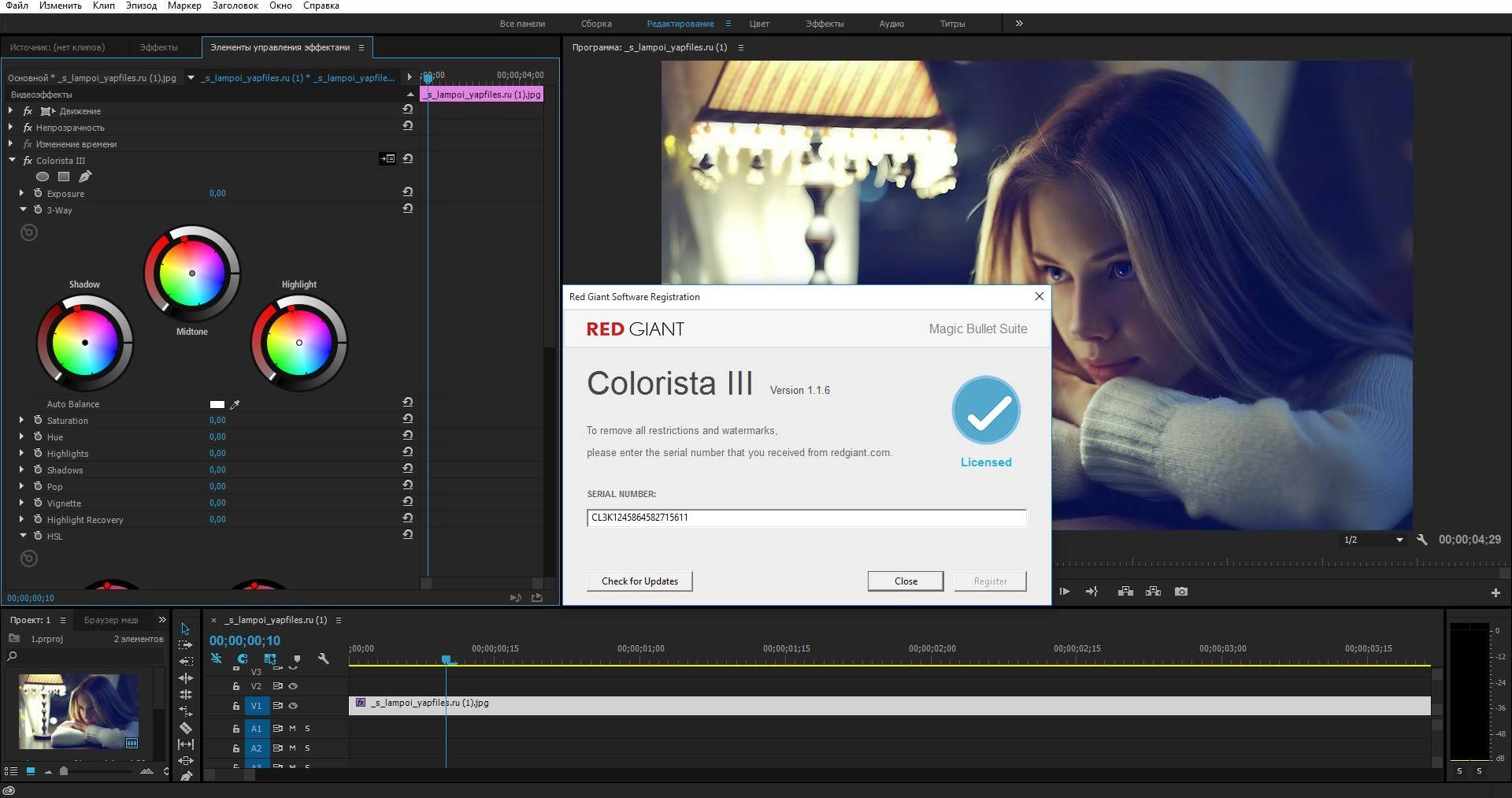Select the Track Select Forward tool
The height and width of the screenshot is (798, 1512).
click(185, 645)
